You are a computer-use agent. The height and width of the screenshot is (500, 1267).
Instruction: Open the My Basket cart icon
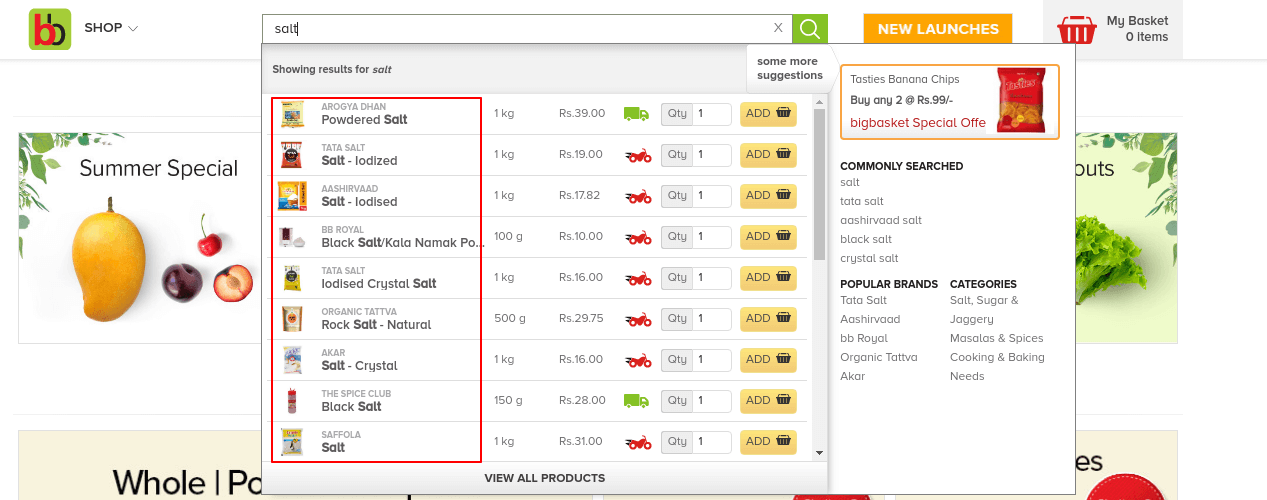(1077, 29)
